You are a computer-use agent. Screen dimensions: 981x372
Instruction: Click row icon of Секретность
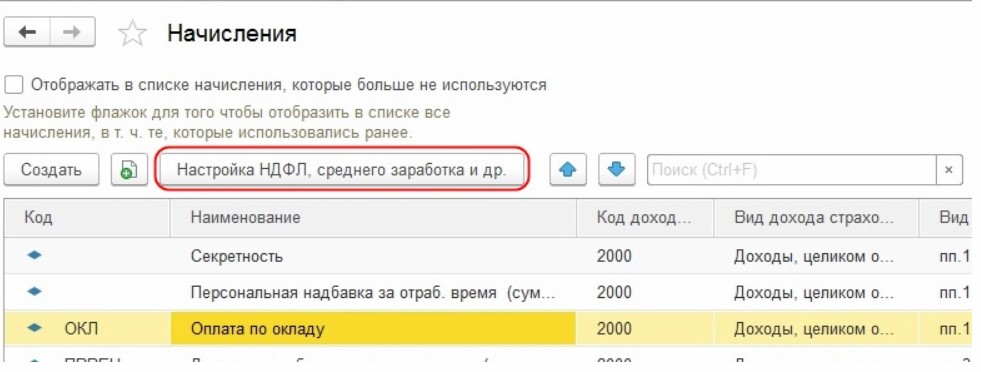tap(35, 255)
